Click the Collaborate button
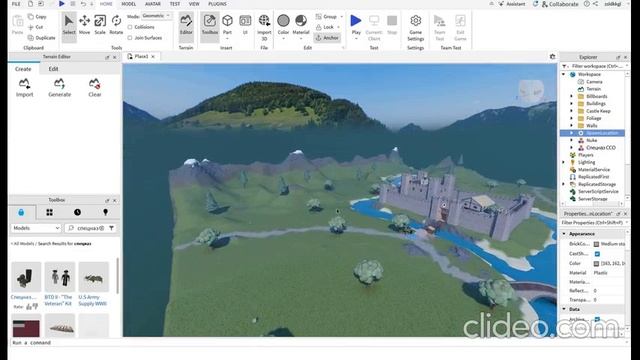The width and height of the screenshot is (640, 360). coord(560,4)
